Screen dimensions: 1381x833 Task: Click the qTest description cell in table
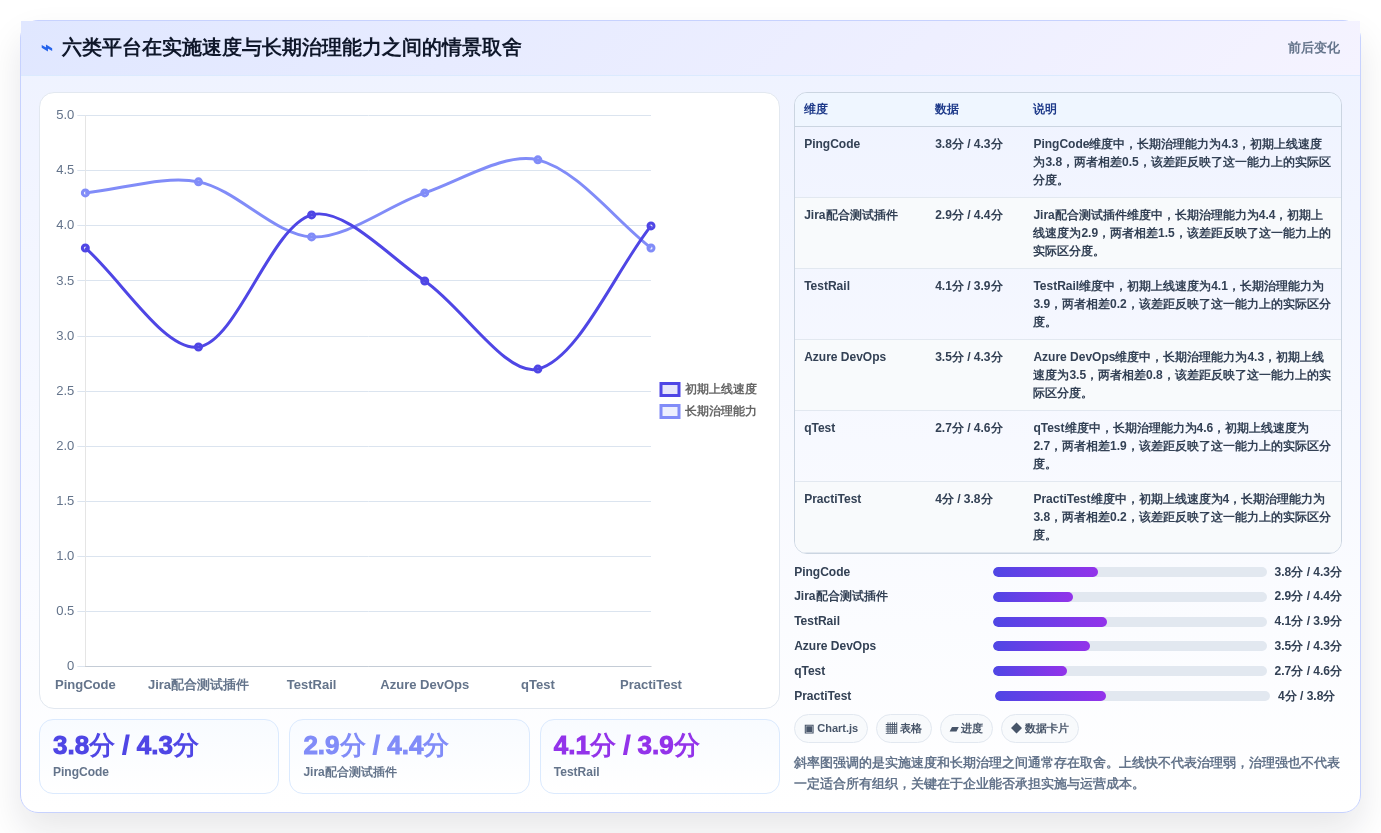(1182, 446)
